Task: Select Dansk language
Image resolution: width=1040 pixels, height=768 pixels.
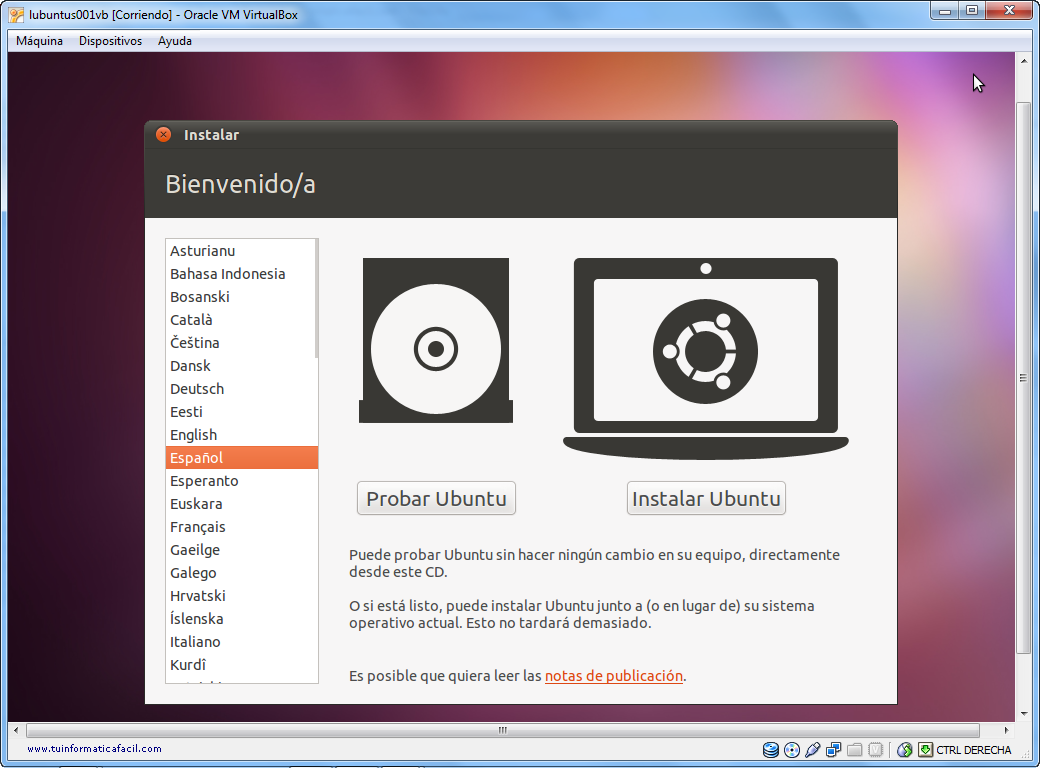Action: tap(241, 365)
